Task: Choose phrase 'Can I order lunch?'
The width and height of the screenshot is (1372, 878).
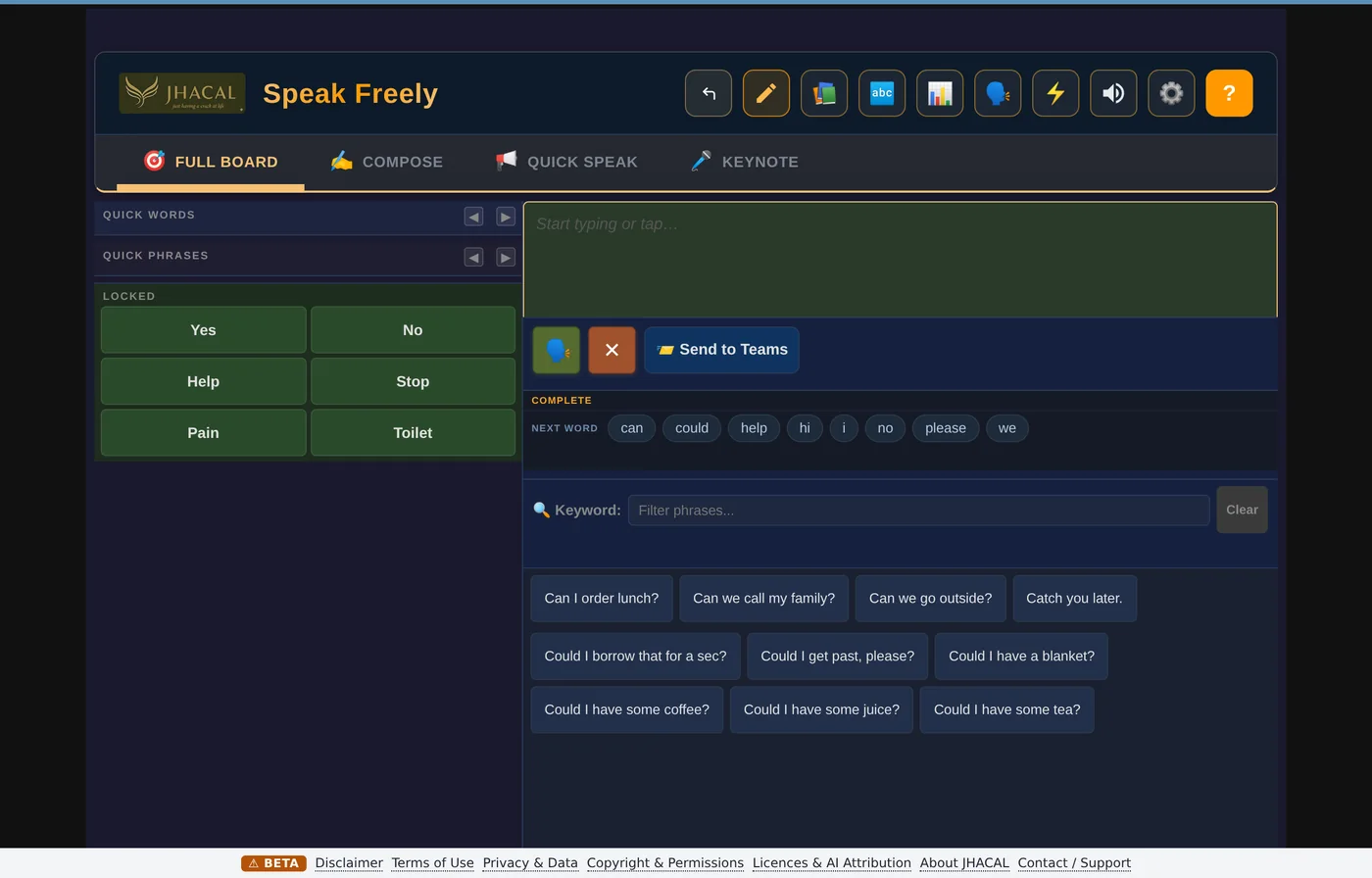Action: 602,598
